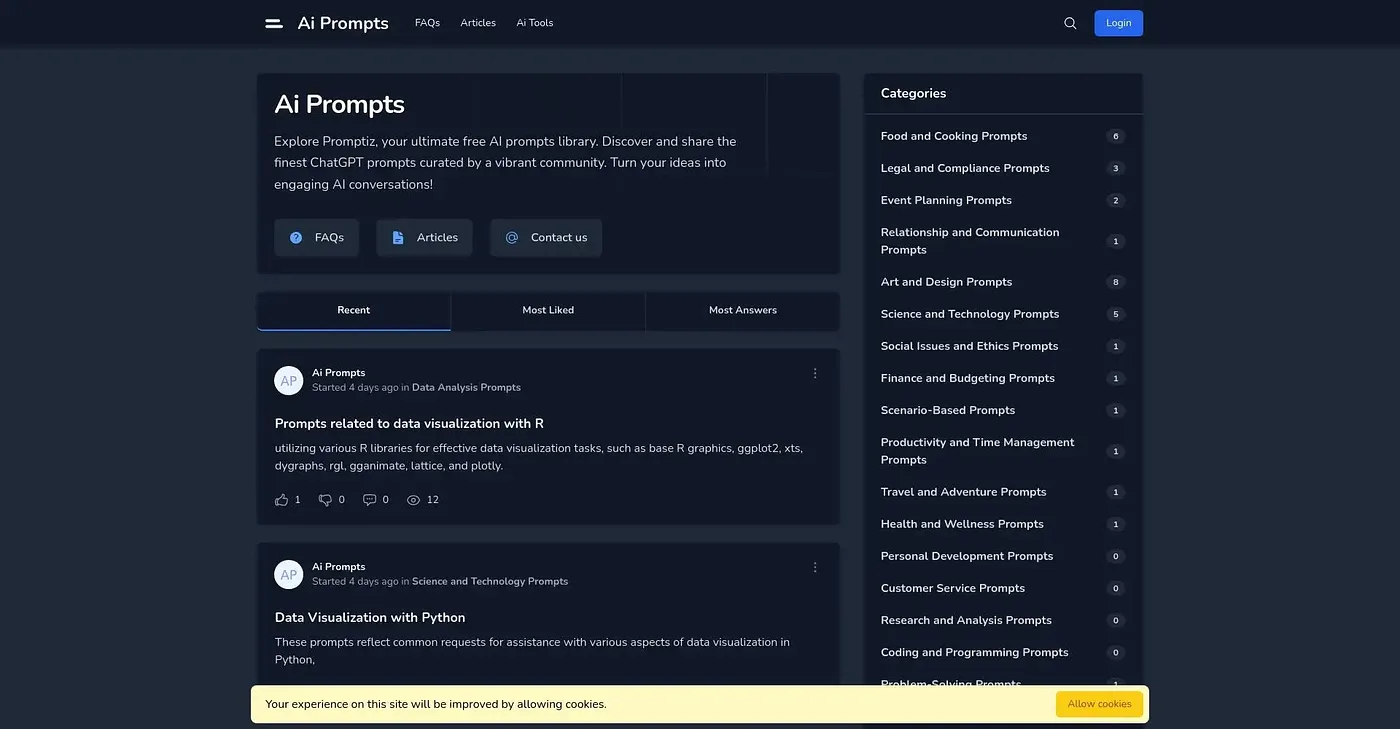Dislike the data visualization with R post

325,500
